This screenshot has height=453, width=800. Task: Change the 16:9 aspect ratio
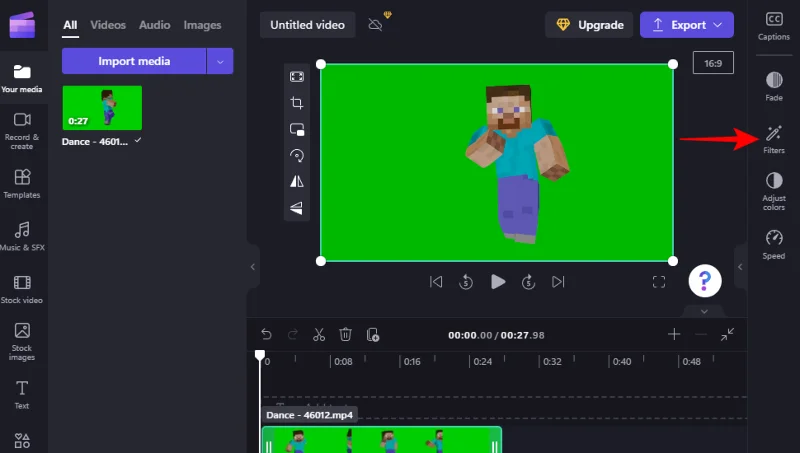713,63
